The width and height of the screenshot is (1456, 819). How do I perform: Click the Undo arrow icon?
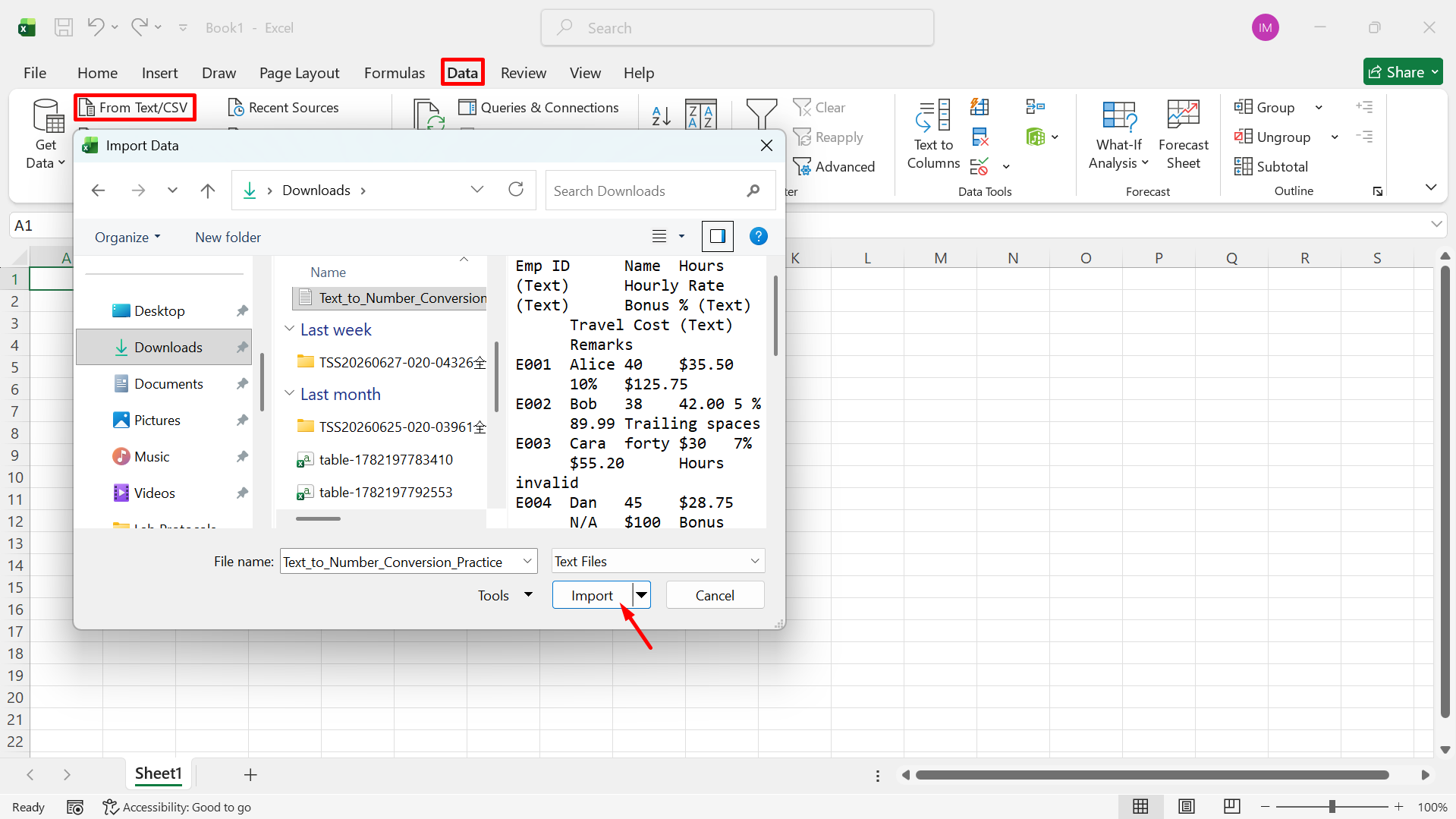tap(96, 27)
